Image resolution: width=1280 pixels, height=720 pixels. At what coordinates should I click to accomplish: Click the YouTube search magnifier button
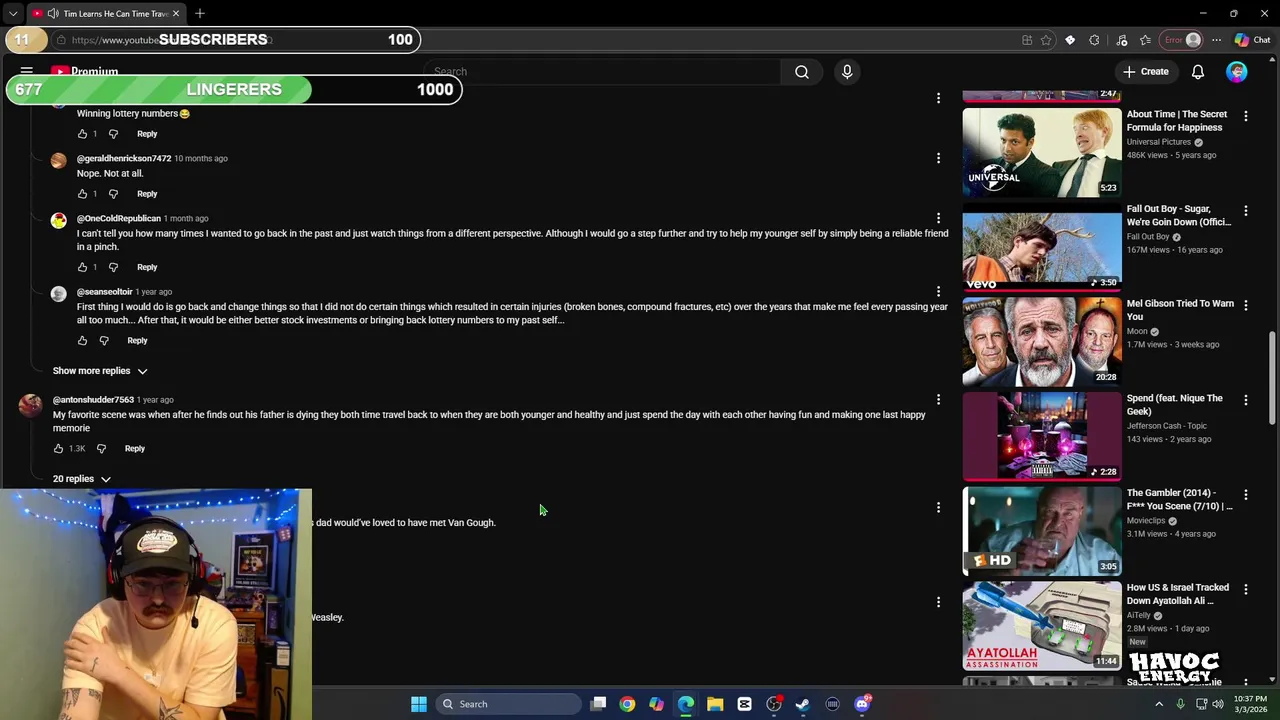pos(802,72)
